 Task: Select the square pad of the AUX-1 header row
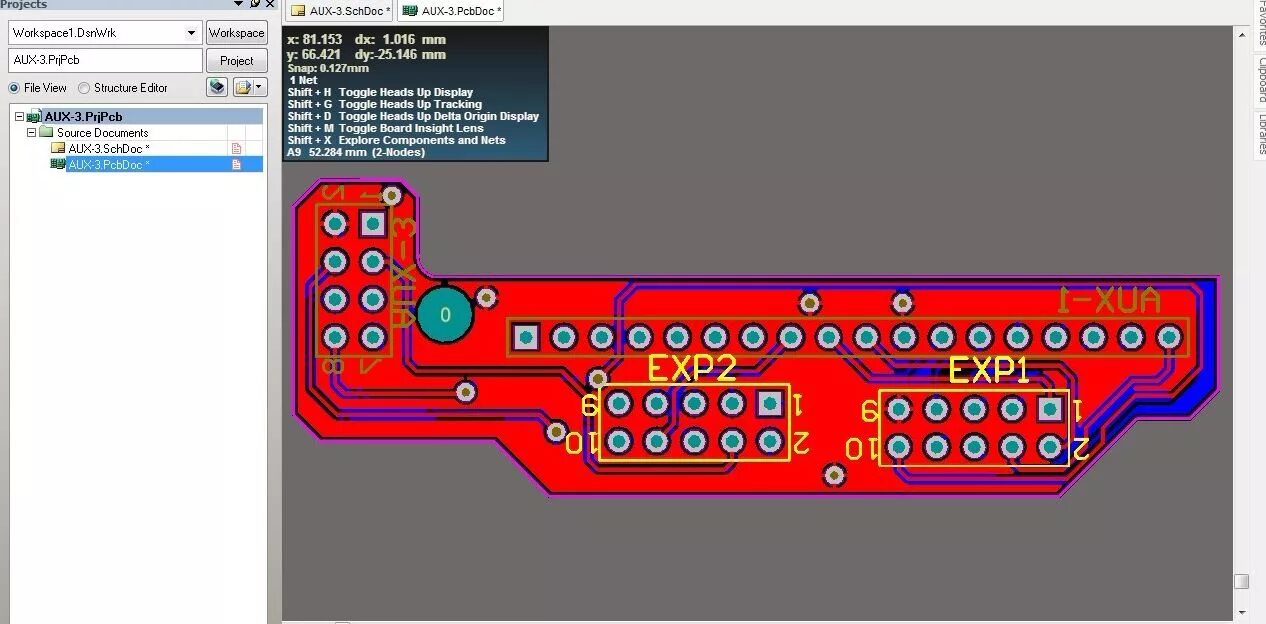(526, 337)
